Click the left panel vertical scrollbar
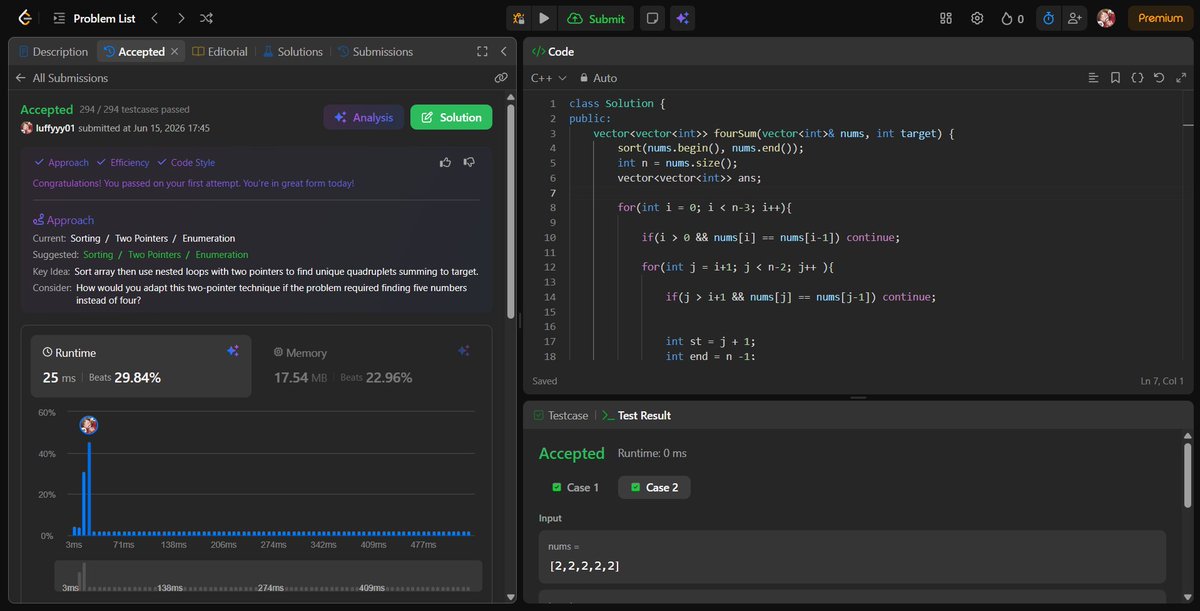 point(512,211)
